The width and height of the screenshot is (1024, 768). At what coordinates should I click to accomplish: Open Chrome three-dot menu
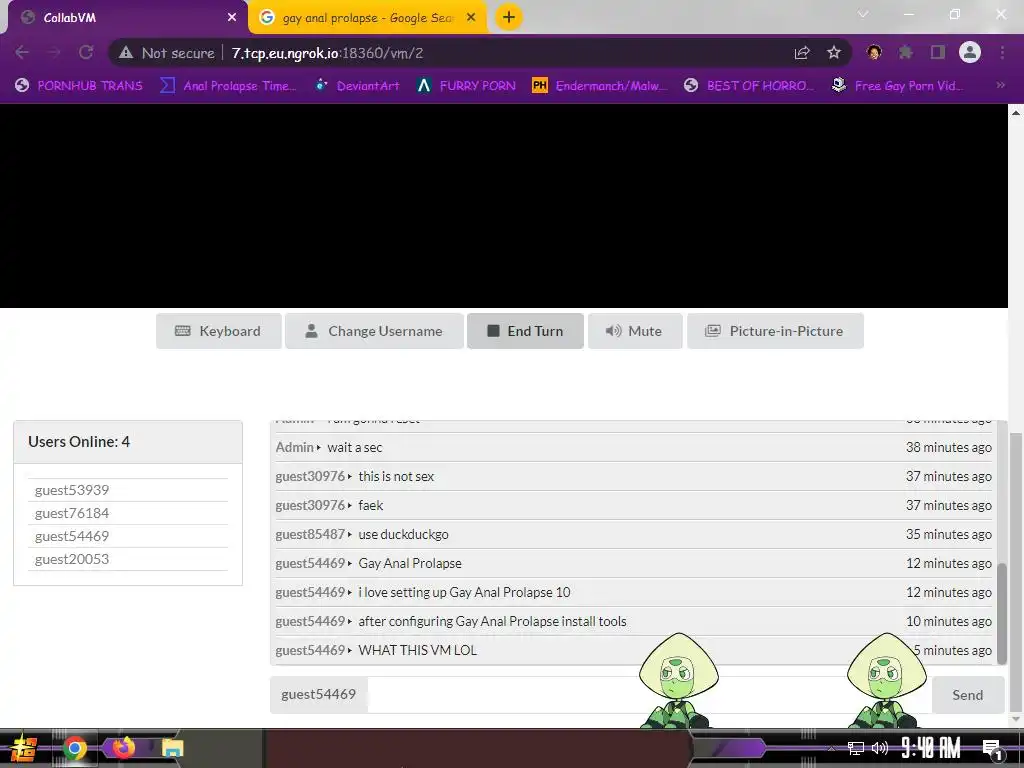coord(1002,52)
